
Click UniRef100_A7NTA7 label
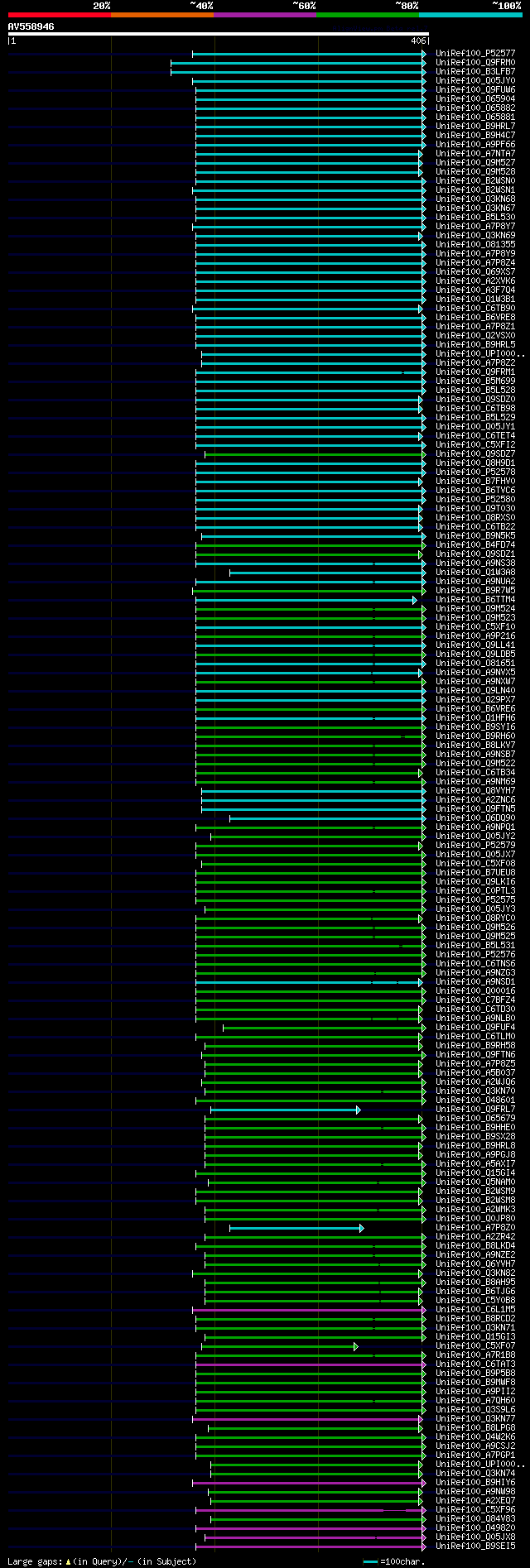pos(475,154)
